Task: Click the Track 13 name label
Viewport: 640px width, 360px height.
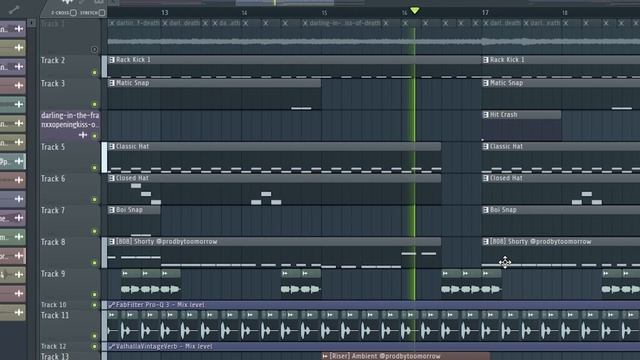Action: tap(55, 356)
